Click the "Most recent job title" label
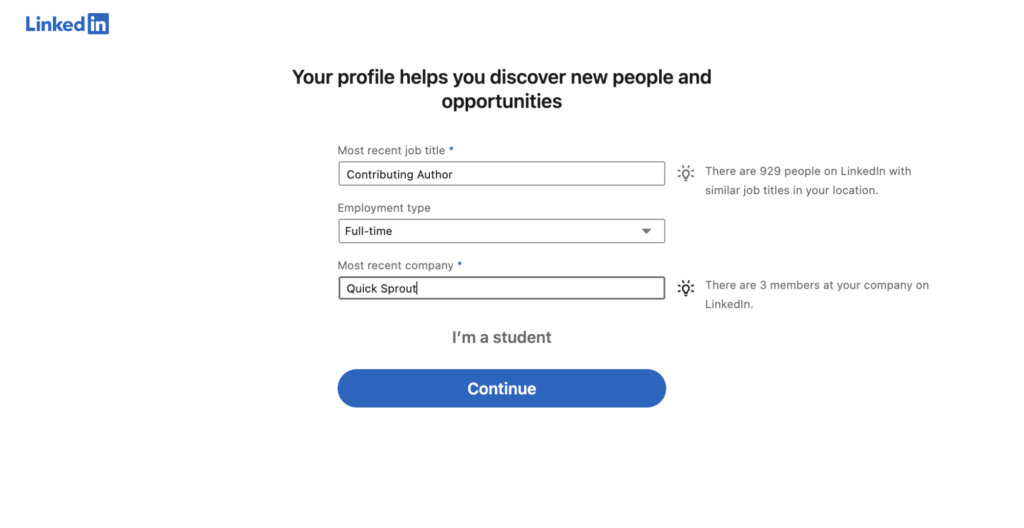The width and height of the screenshot is (1024, 528). (x=391, y=150)
